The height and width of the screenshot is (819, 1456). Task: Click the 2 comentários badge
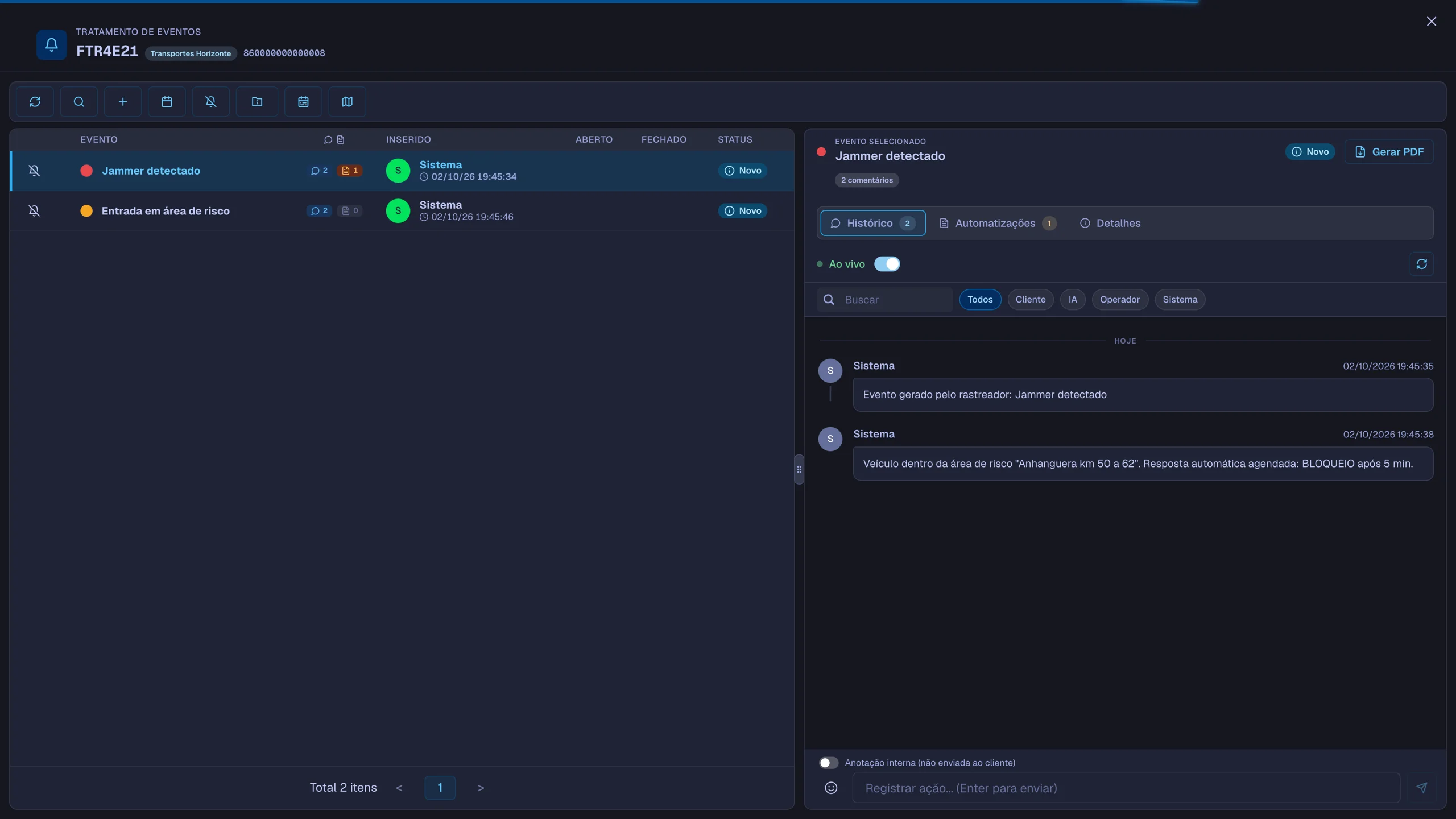(x=867, y=180)
